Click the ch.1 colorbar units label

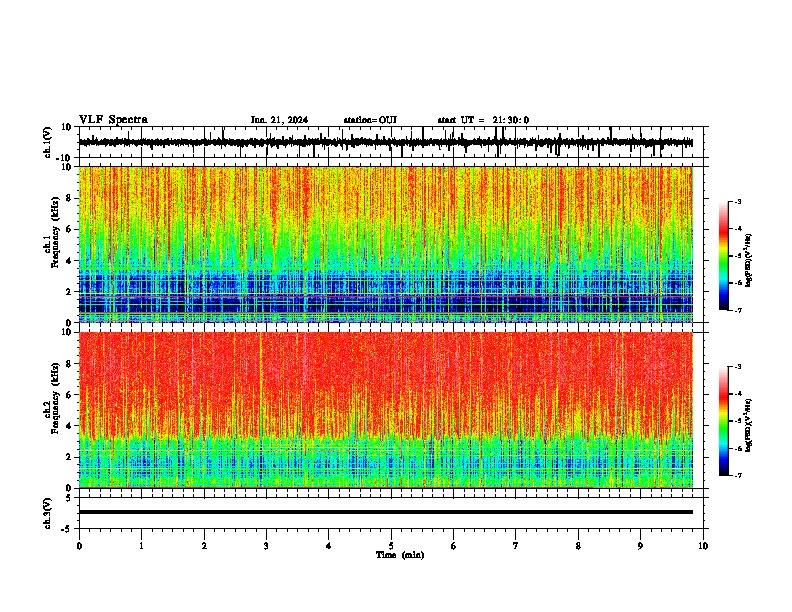click(749, 261)
